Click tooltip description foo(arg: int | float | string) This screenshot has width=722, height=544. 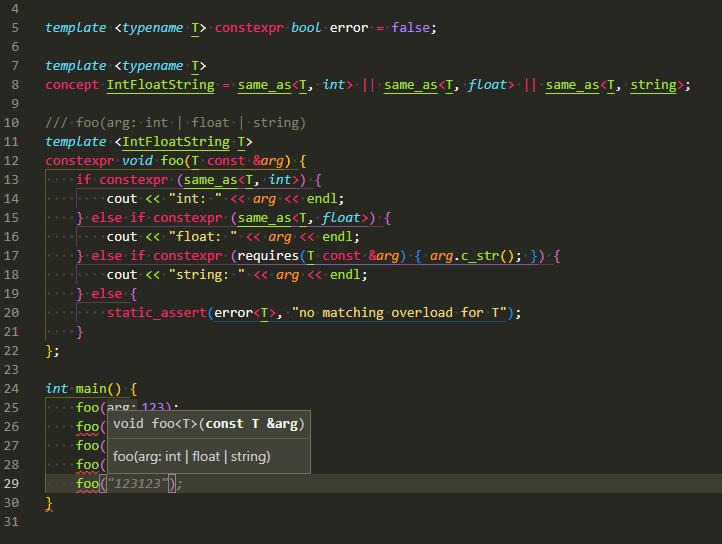(x=191, y=457)
